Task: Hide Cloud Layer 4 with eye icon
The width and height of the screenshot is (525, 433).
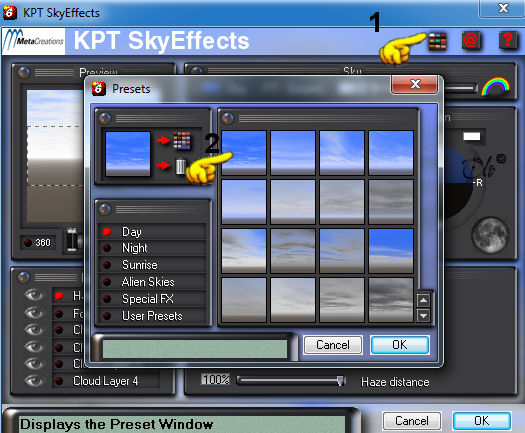Action: pos(34,381)
